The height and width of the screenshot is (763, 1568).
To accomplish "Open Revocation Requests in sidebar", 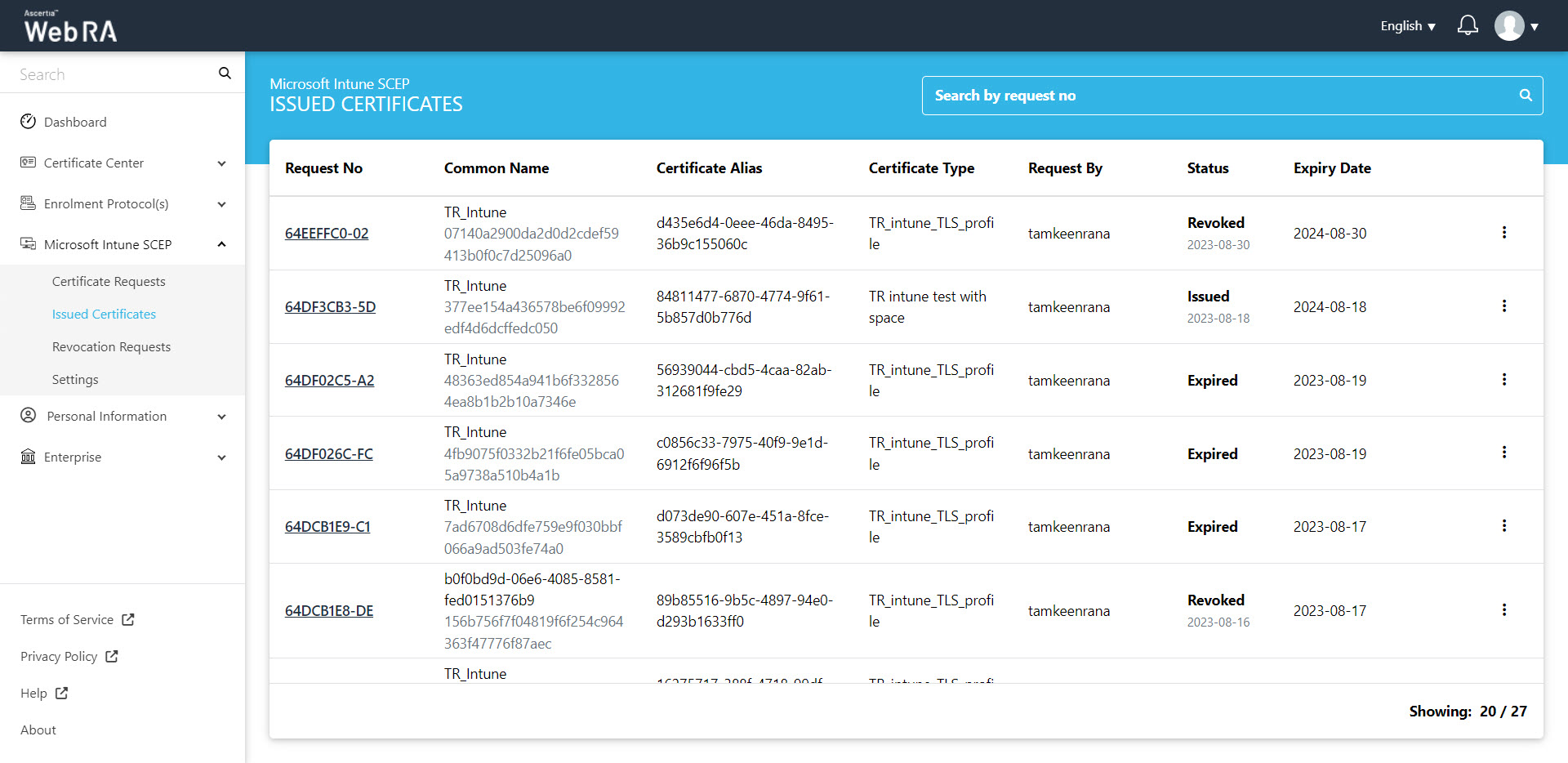I will (111, 346).
